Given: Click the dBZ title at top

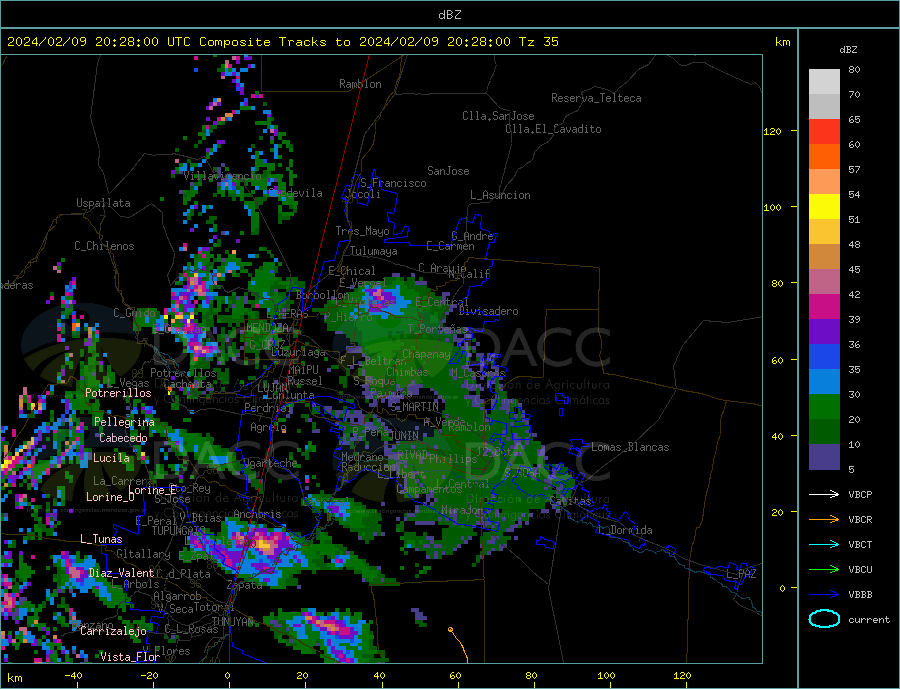Looking at the screenshot, I should 449,15.
